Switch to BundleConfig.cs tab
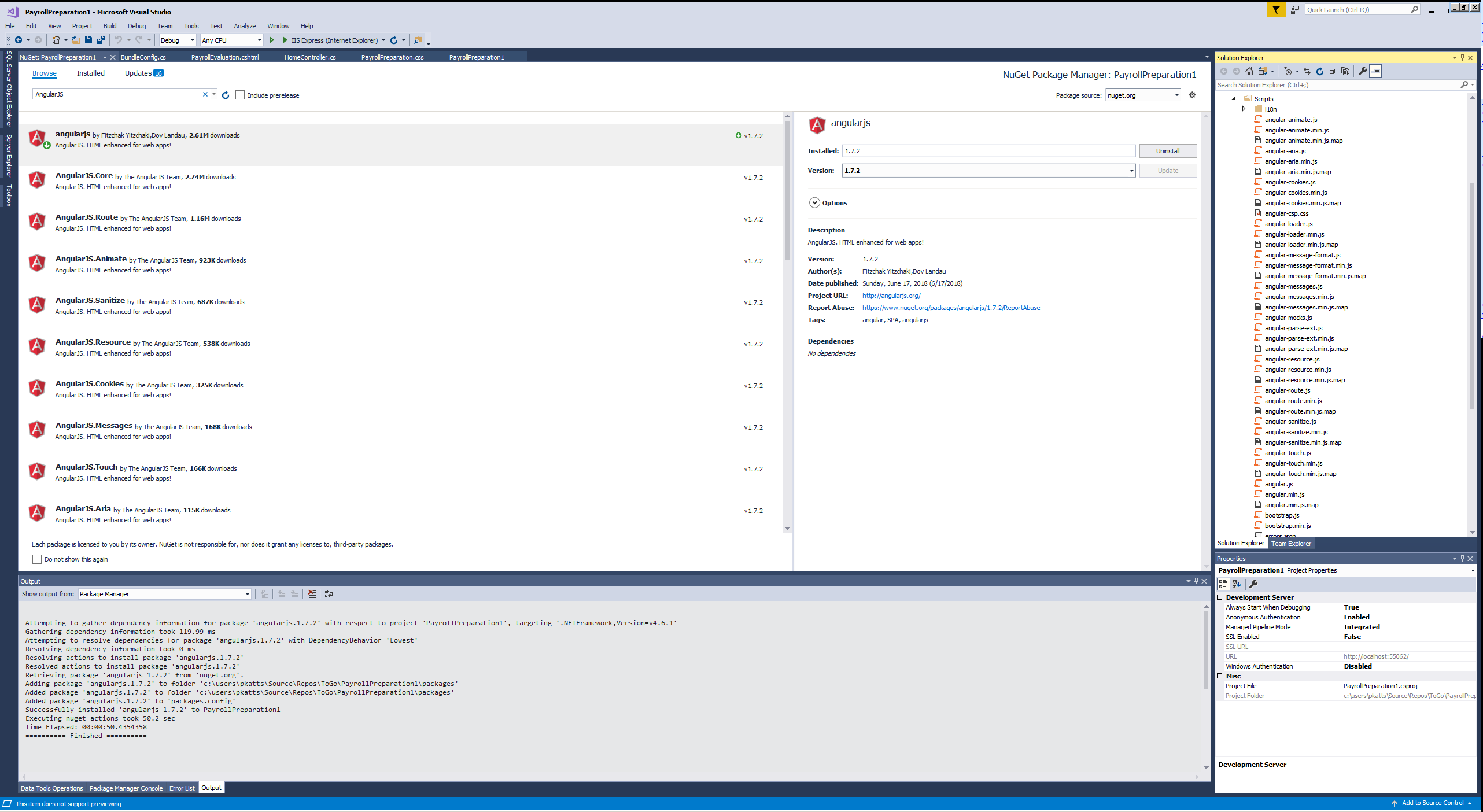Viewport: 1483px width, 812px height. click(x=143, y=57)
